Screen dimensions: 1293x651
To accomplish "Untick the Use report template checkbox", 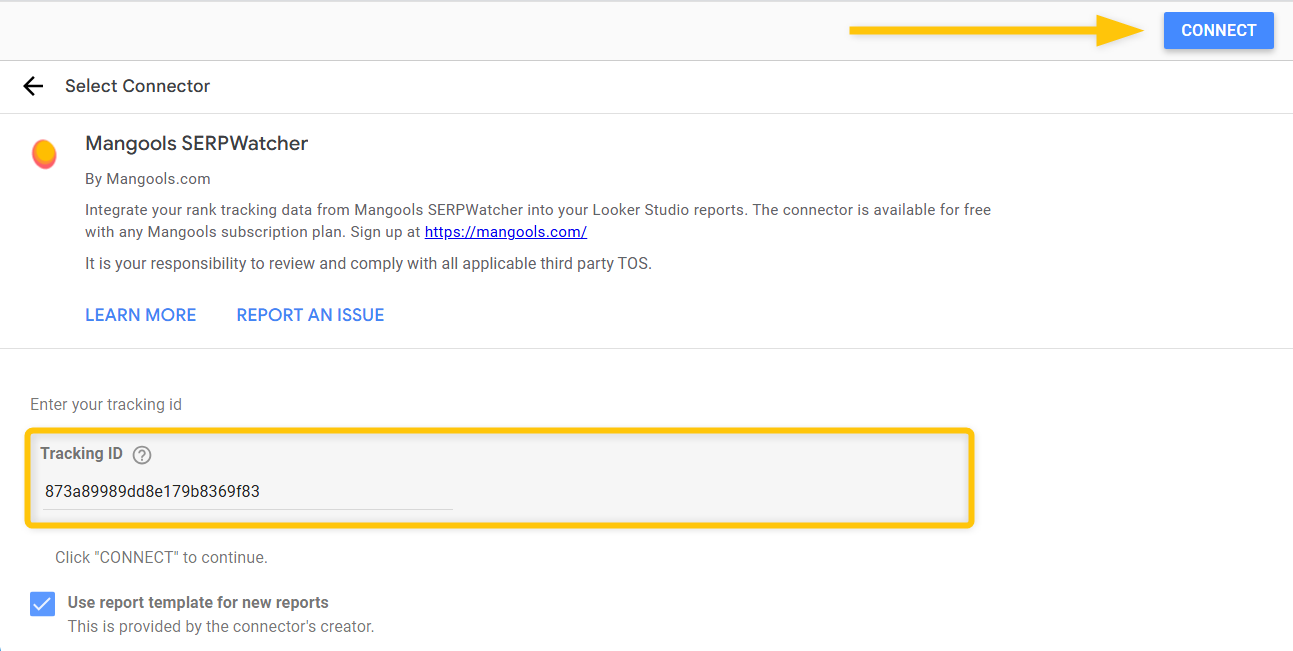I will (x=42, y=604).
